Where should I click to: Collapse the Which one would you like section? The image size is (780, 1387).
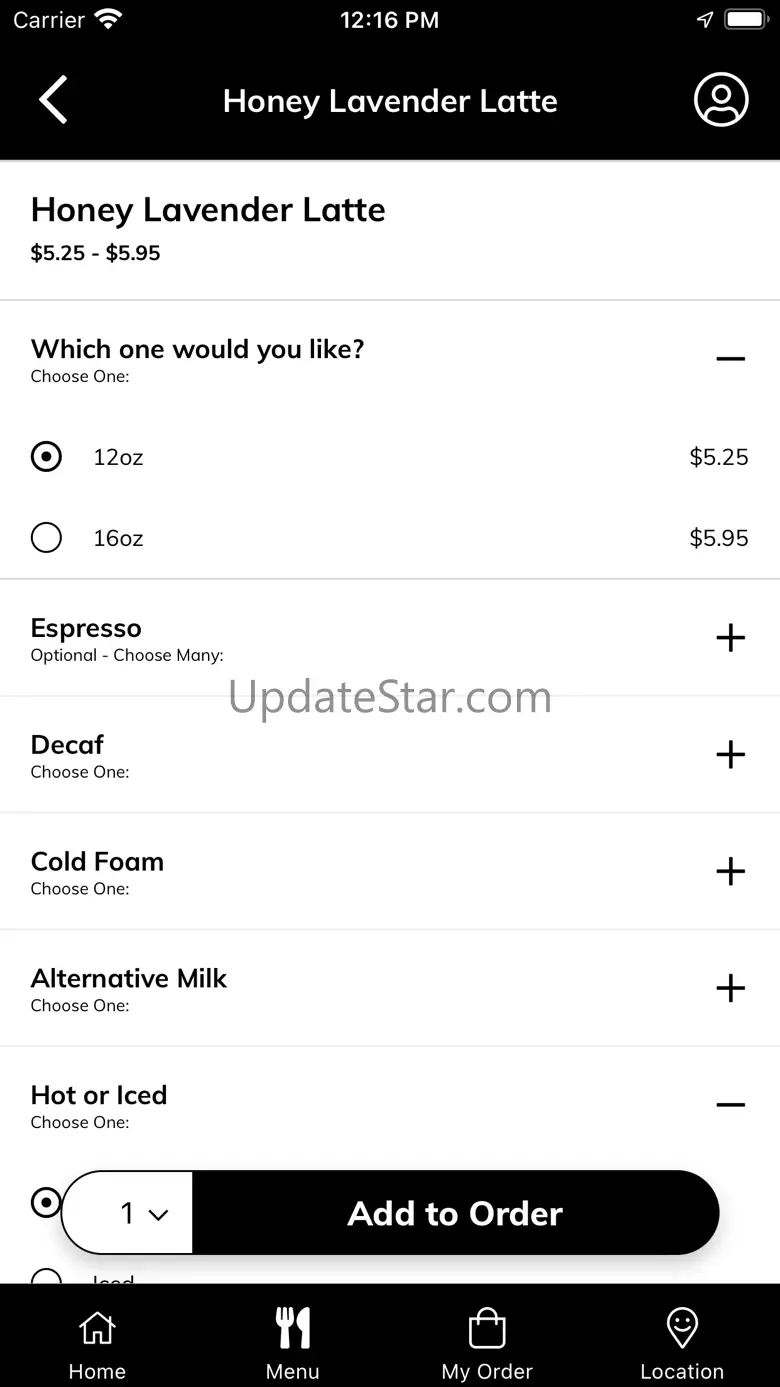[x=731, y=359]
